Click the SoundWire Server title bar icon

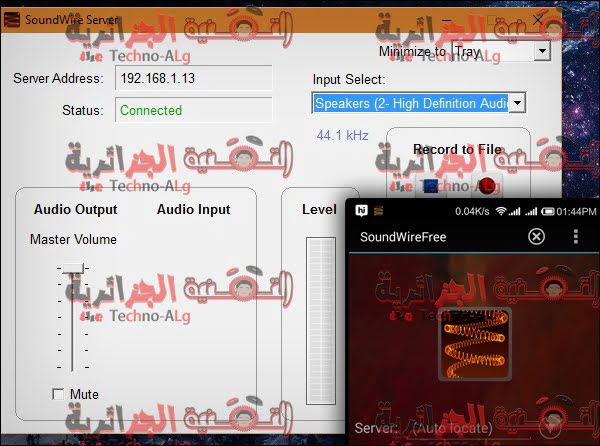11,20
